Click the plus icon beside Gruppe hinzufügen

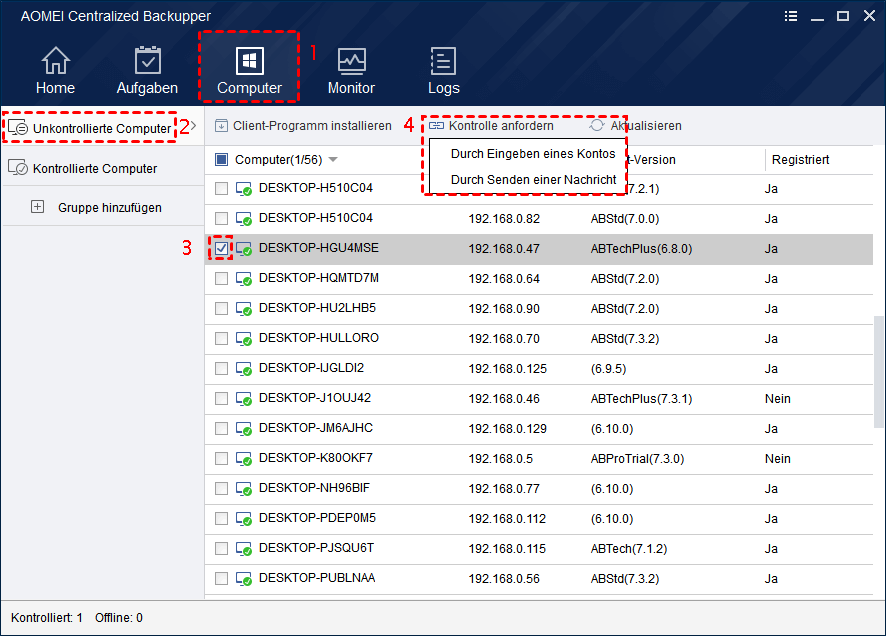point(37,207)
